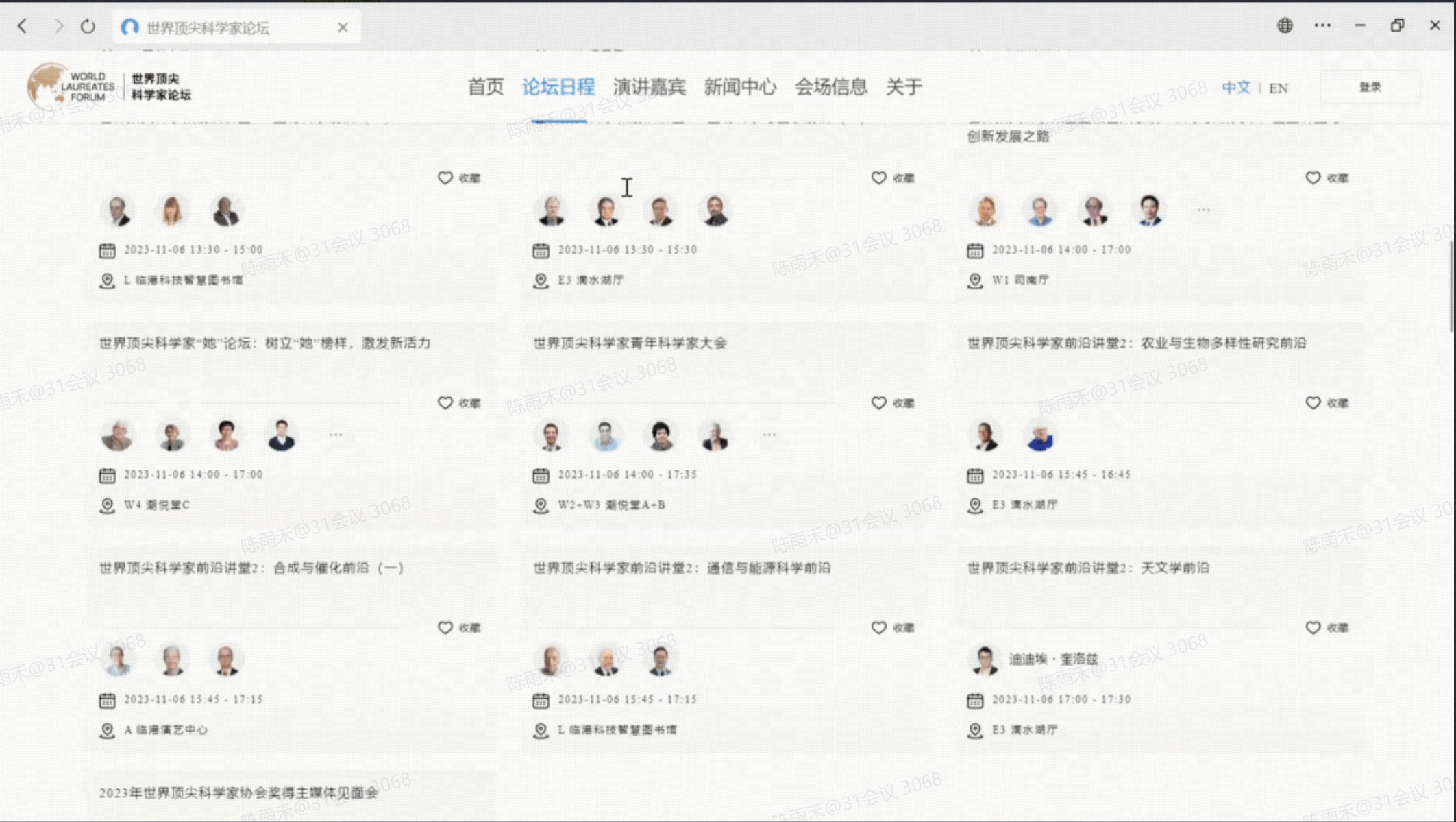Image resolution: width=1456 pixels, height=822 pixels.
Task: Expand the ellipsis speaker list in 创新发展之路 card
Action: pos(1204,210)
